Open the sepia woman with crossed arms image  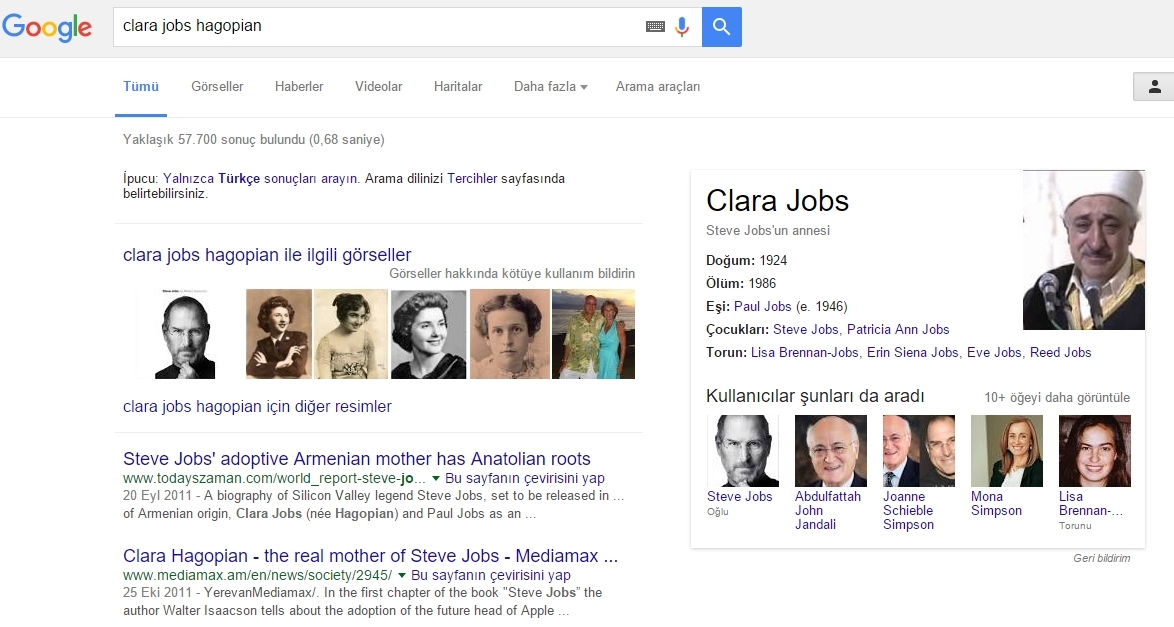pos(279,333)
